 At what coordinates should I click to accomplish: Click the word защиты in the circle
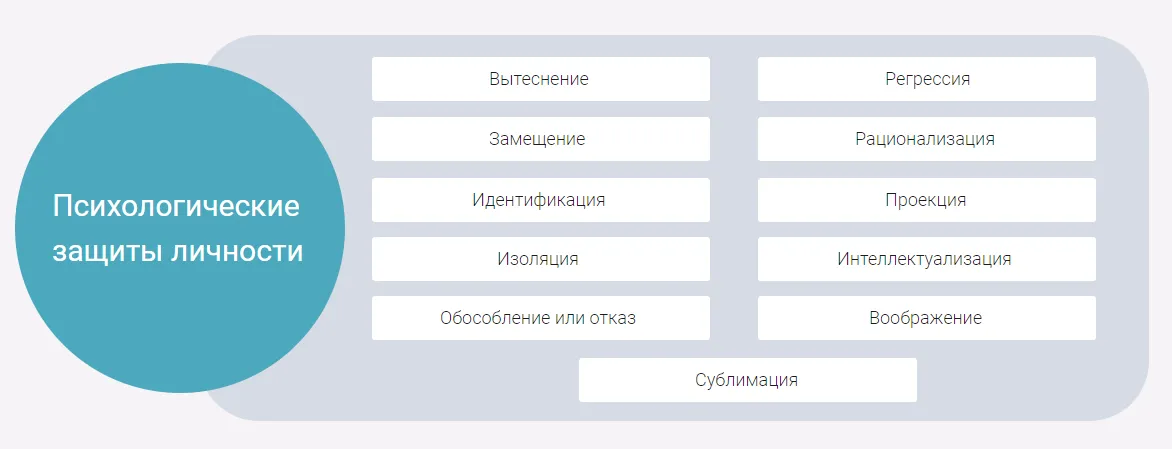107,250
